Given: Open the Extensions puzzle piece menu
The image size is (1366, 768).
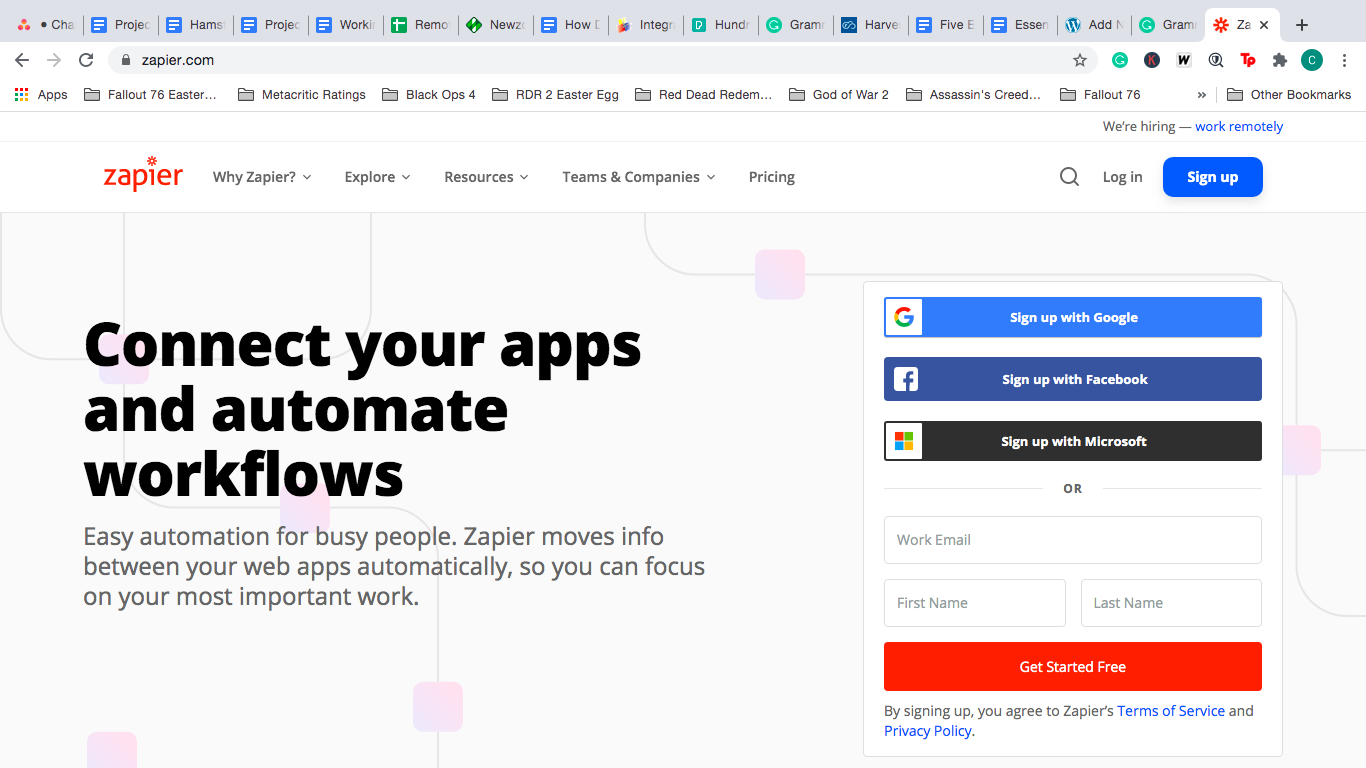Looking at the screenshot, I should point(1280,60).
